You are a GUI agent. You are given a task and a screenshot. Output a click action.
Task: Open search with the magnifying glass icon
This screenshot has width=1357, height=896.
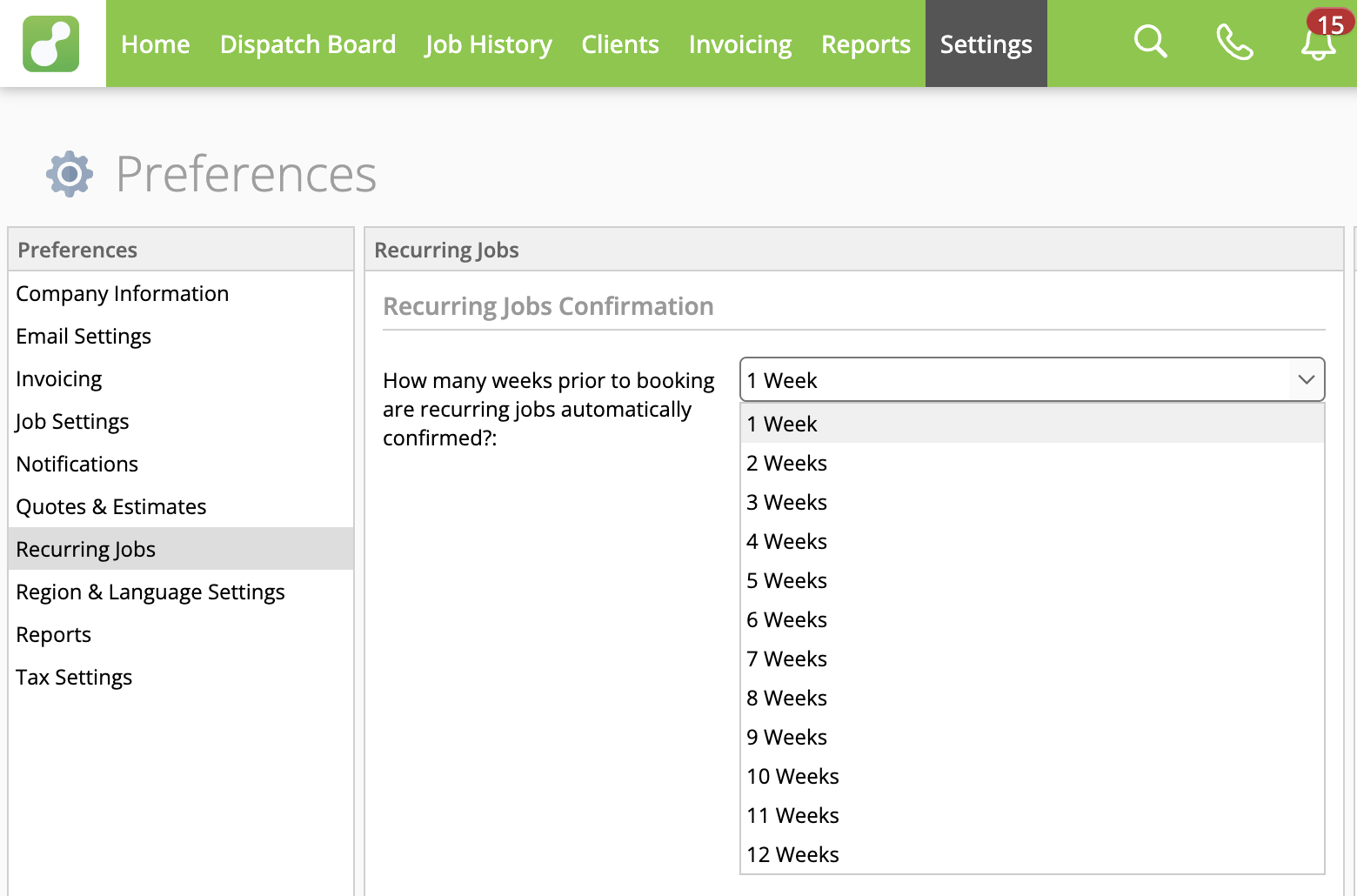coord(1150,42)
